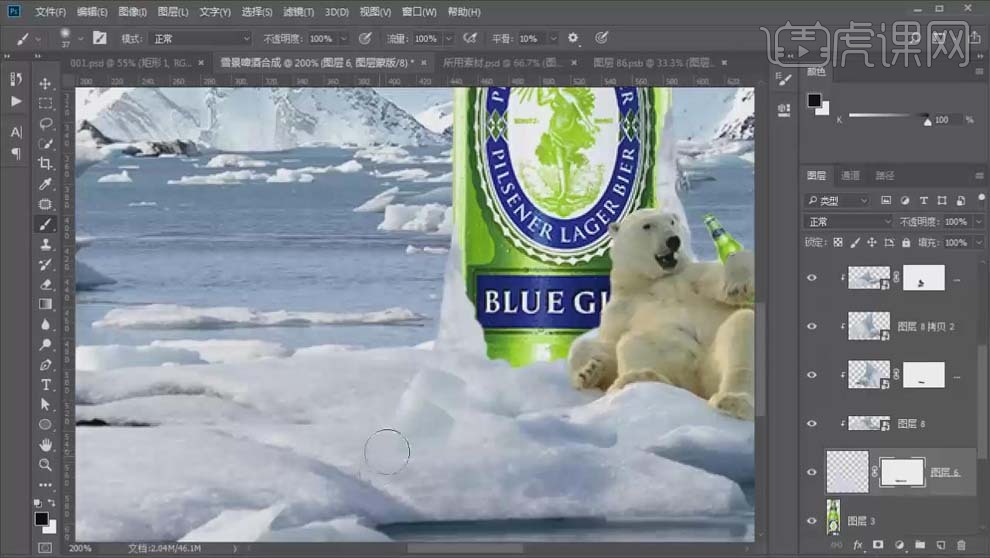Viewport: 990px width, 558px height.
Task: Select the Hand tool
Action: pyautogui.click(x=46, y=445)
